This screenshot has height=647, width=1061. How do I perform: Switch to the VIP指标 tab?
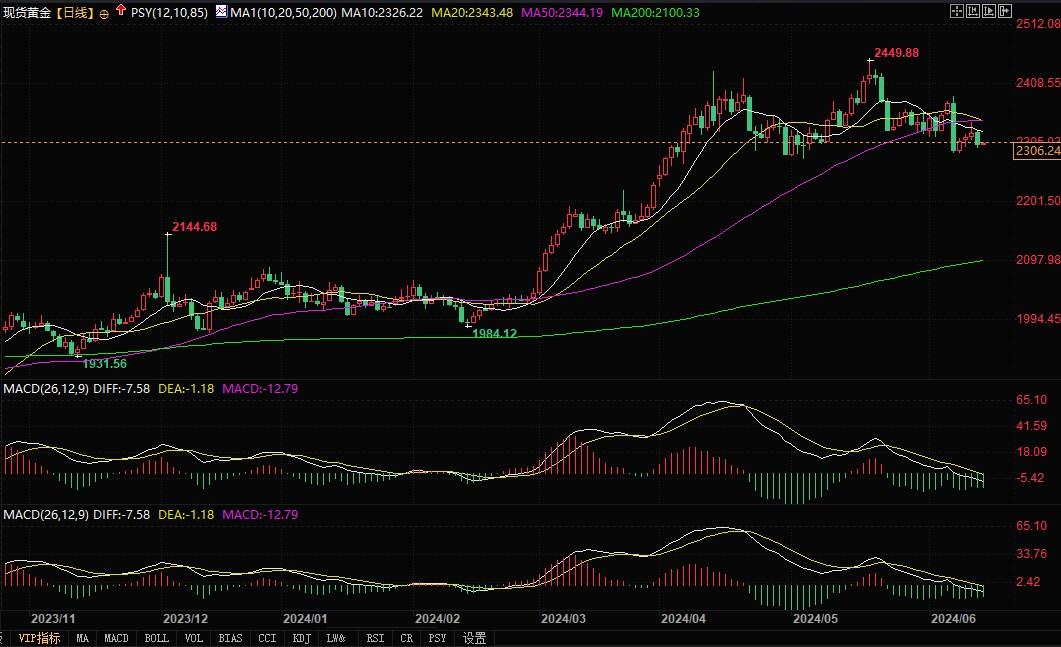tap(39, 638)
